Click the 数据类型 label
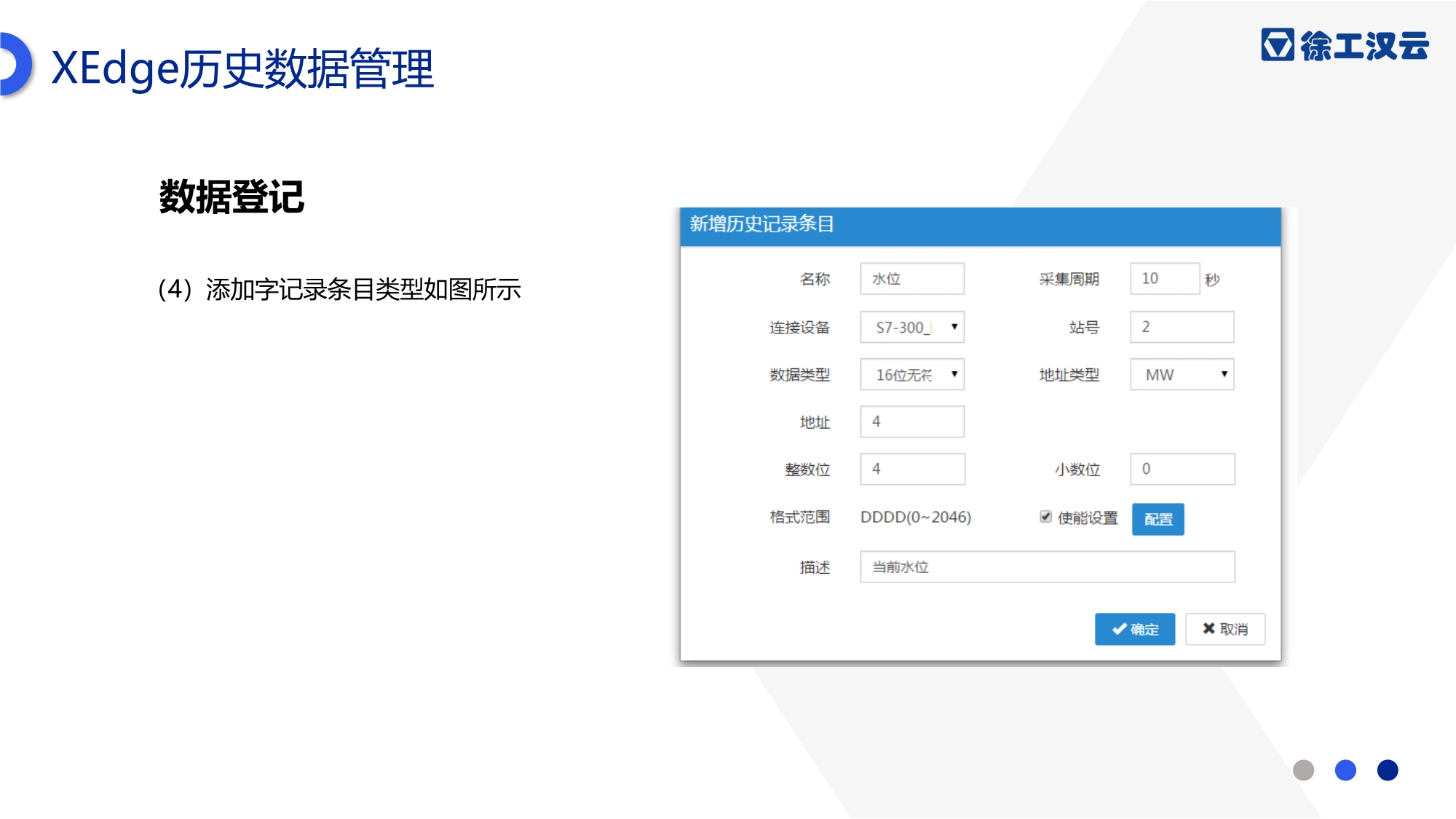Screen dimensions: 1456x819 pyautogui.click(x=800, y=375)
